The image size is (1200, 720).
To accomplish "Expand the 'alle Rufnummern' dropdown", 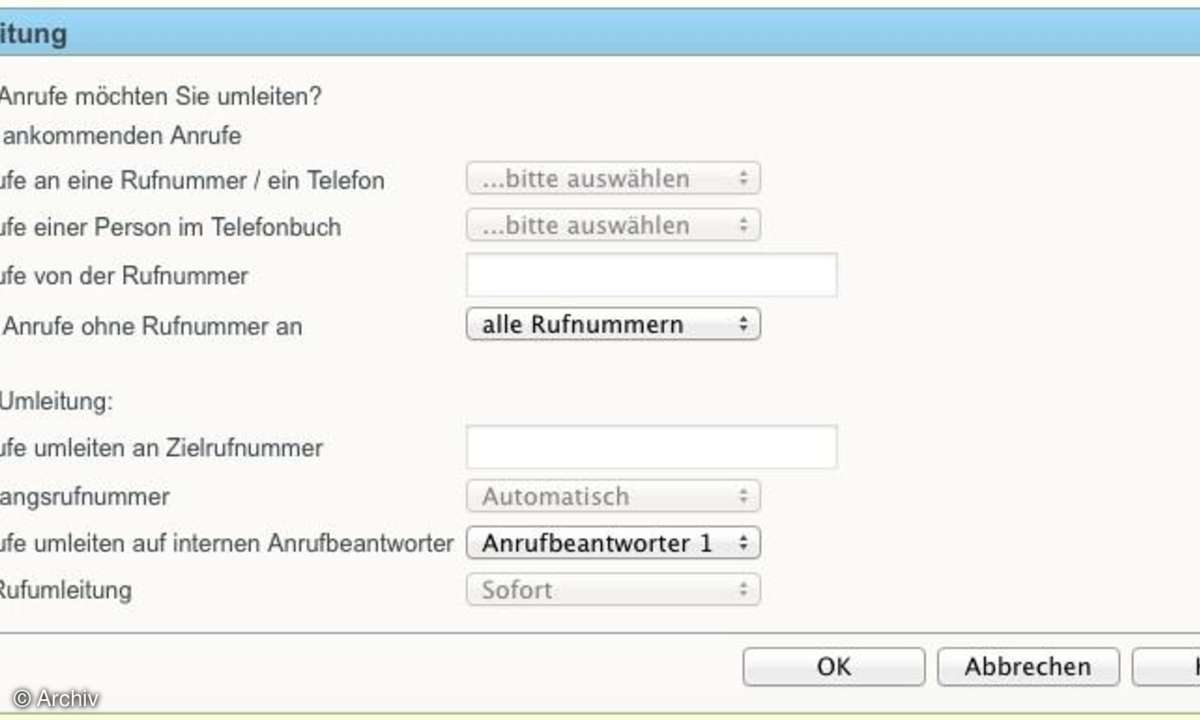I will [613, 324].
